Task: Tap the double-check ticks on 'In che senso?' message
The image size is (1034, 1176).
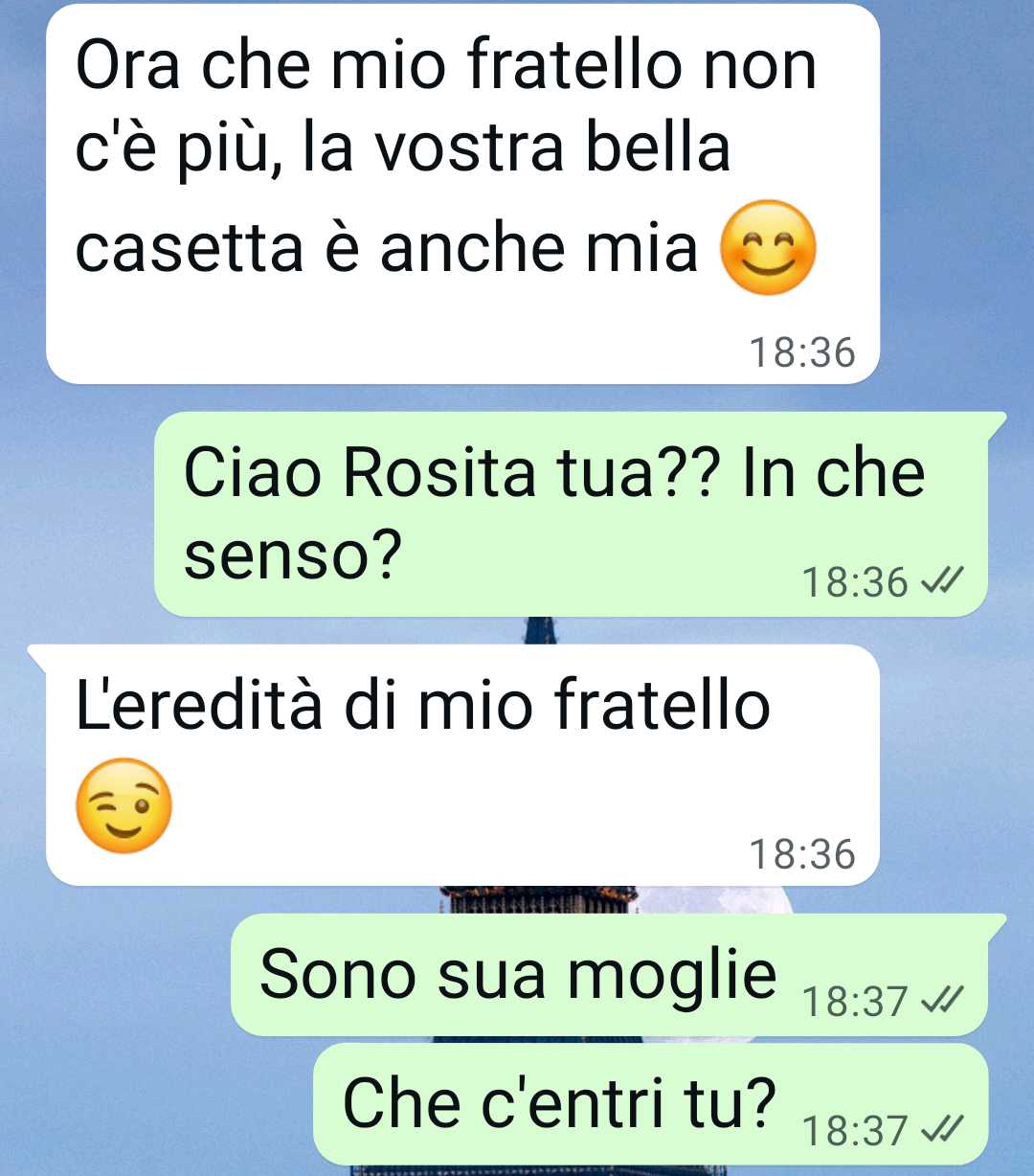Action: tap(940, 581)
